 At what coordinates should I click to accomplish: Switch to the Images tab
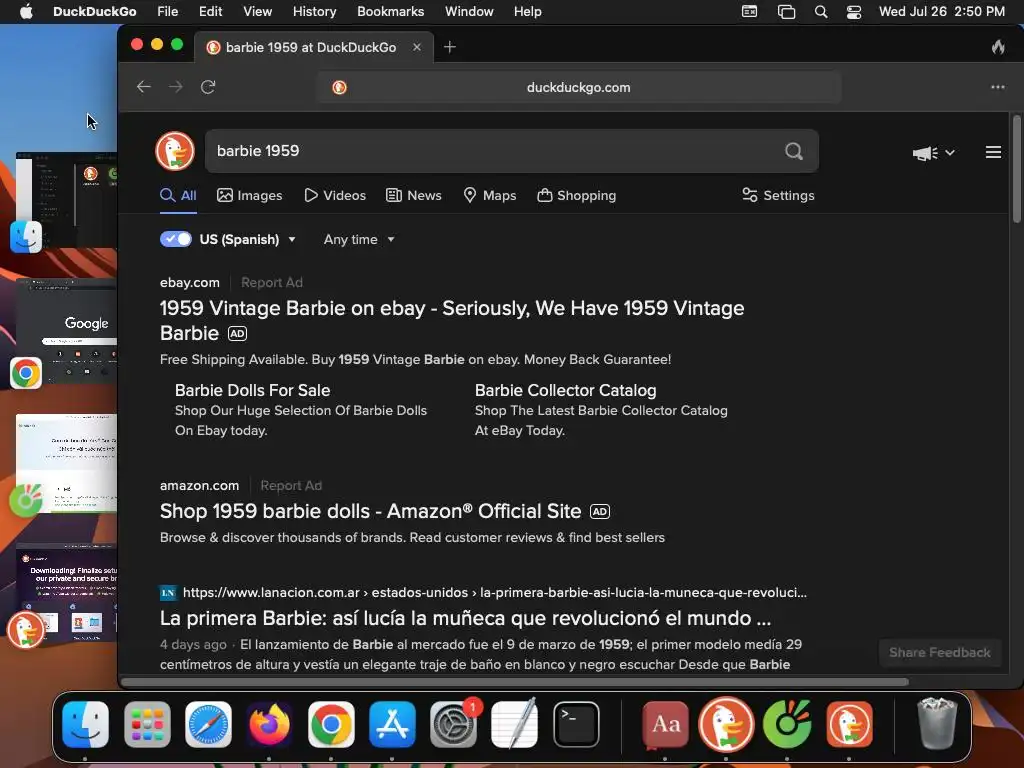pyautogui.click(x=249, y=195)
